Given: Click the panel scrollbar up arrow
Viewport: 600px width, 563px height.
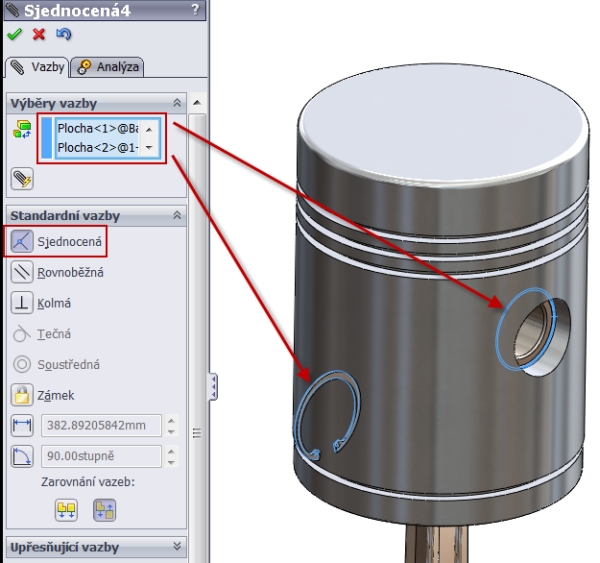Looking at the screenshot, I should point(197,102).
